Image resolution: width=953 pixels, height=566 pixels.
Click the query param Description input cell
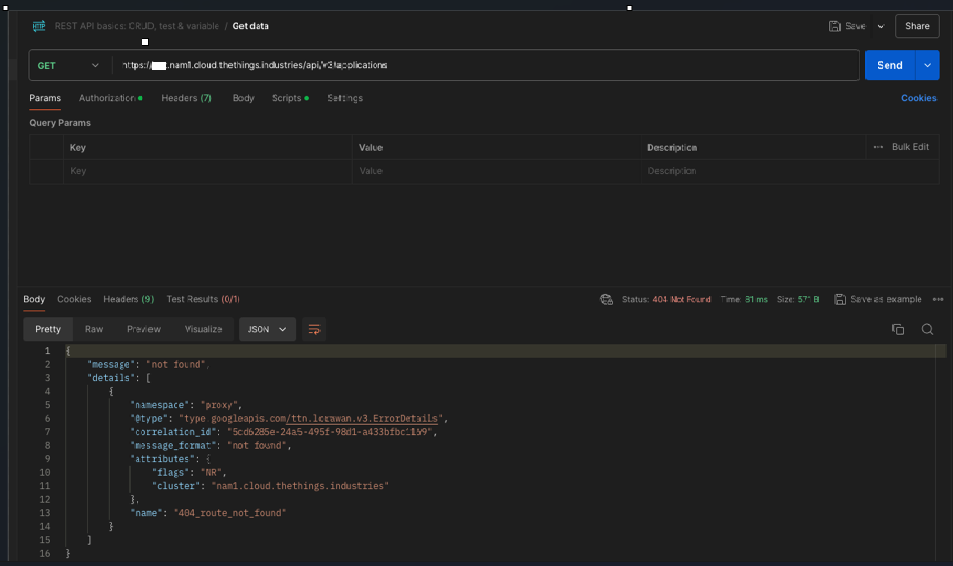[x=790, y=171]
